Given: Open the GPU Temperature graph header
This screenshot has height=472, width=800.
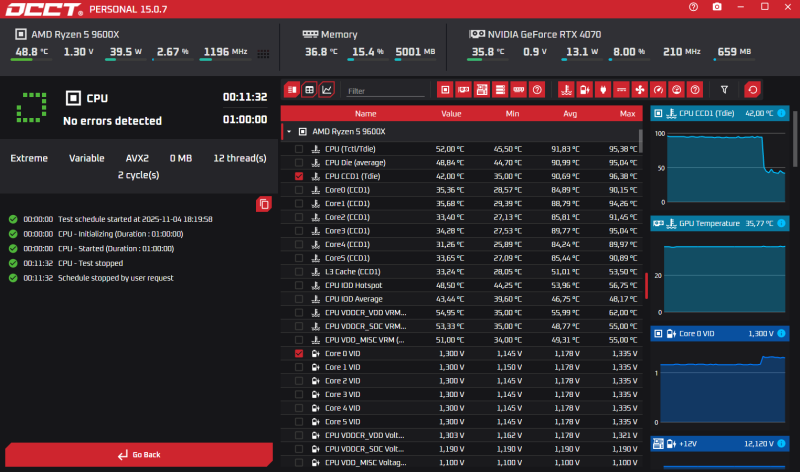Looking at the screenshot, I should (720, 223).
